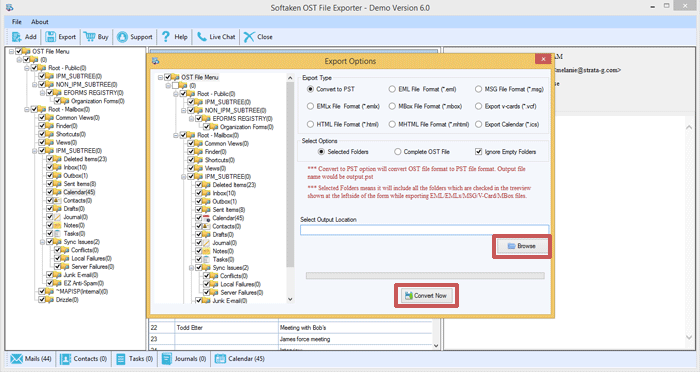Screen dimensions: 700x372
Task: Click the Export Options dialog title icon
Action: coord(155,61)
